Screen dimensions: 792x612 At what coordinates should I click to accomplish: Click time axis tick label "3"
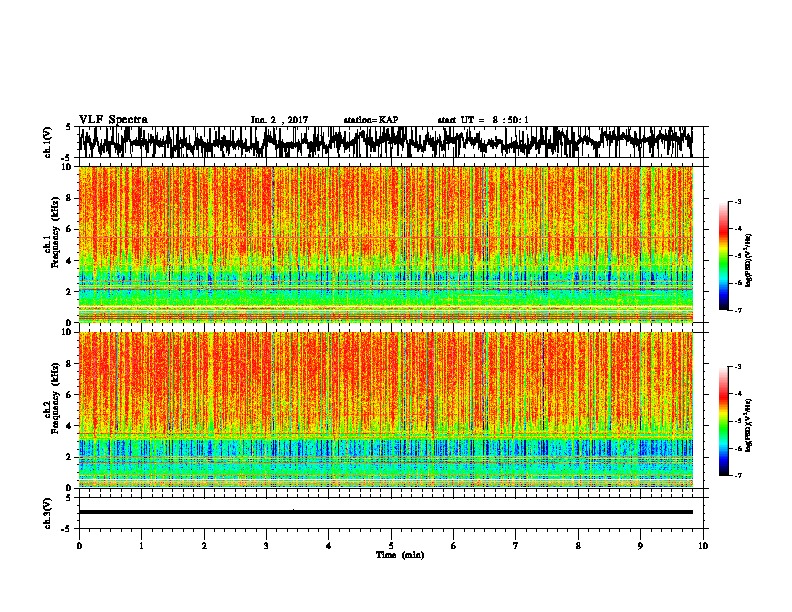point(266,546)
